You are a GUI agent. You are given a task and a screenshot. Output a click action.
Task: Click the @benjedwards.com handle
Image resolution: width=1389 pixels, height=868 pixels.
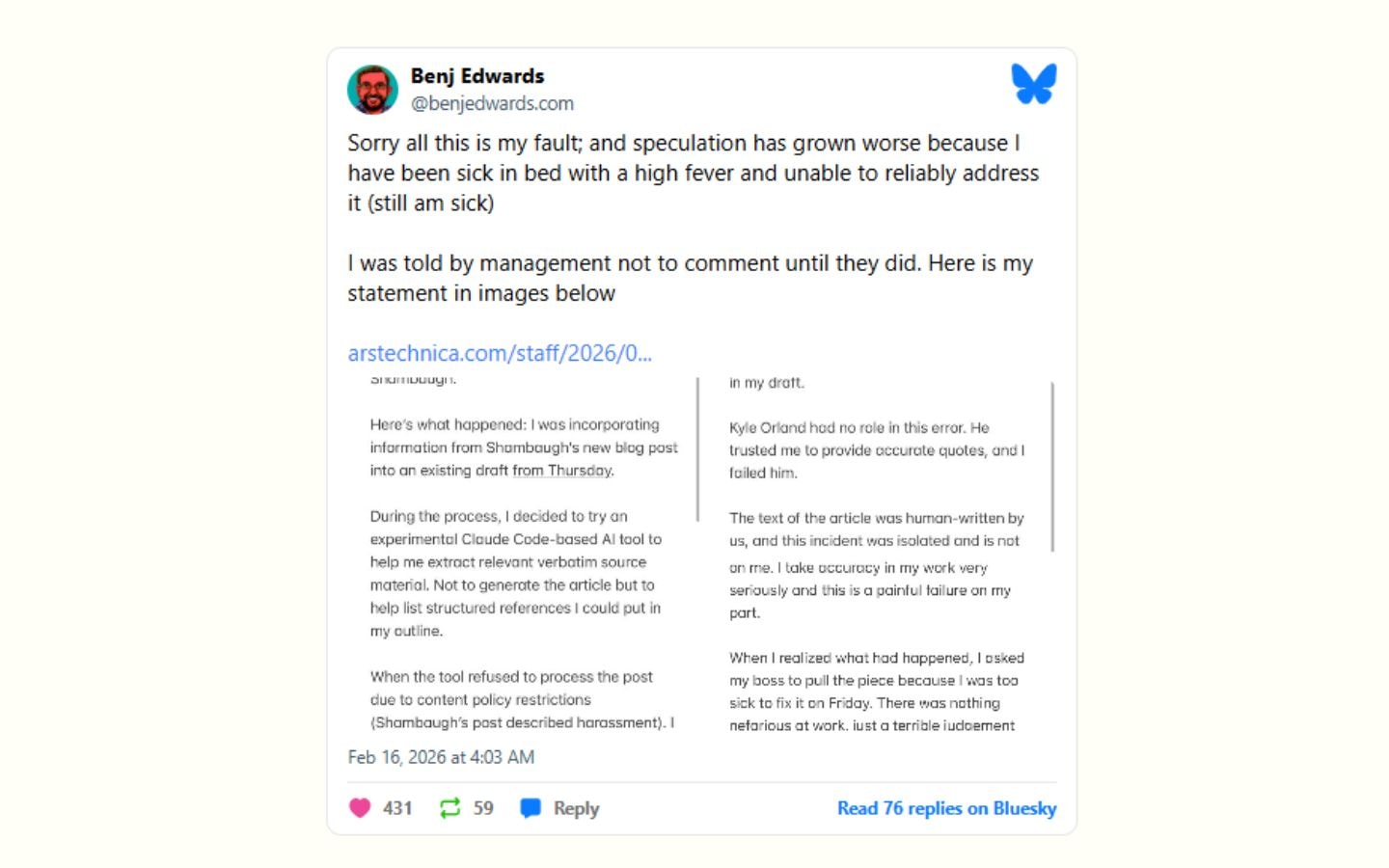tap(492, 103)
